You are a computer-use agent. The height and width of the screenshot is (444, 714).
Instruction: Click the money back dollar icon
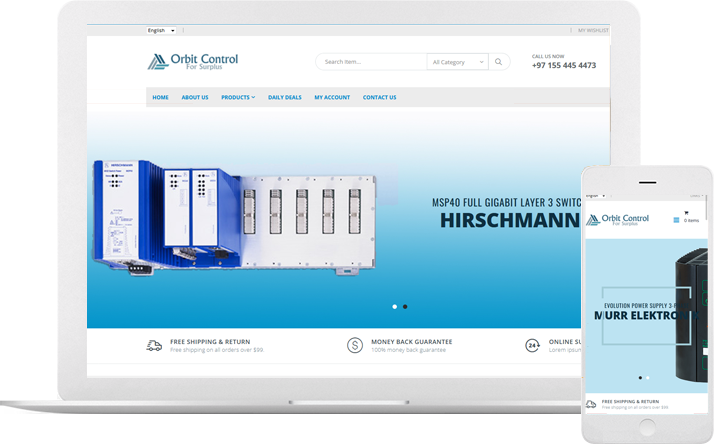[354, 346]
